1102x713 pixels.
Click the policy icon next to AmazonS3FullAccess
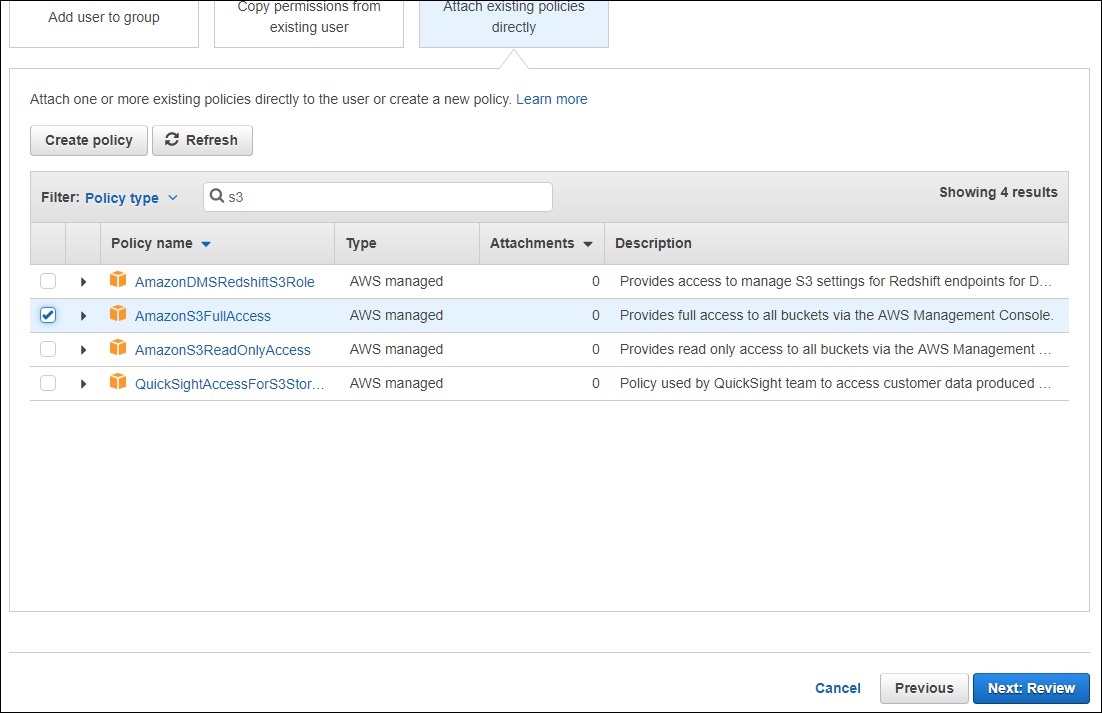pyautogui.click(x=118, y=315)
